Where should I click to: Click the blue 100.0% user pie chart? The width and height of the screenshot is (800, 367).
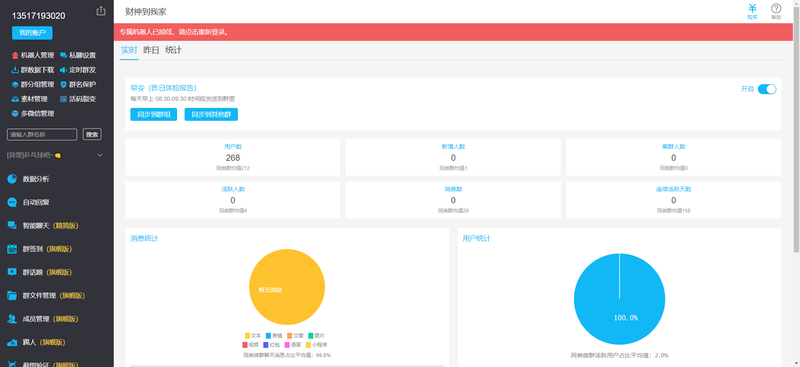pyautogui.click(x=619, y=299)
